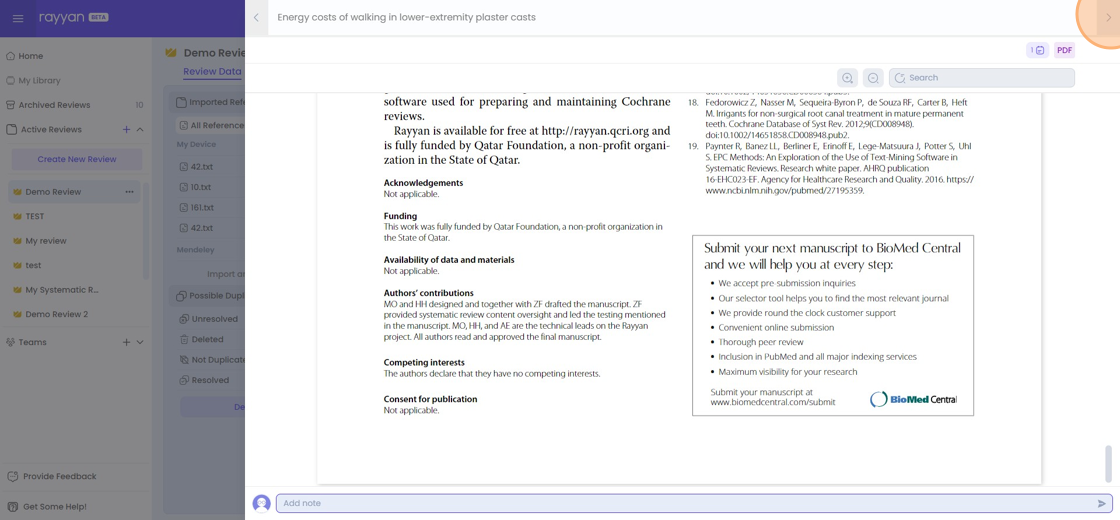Viewport: 1120px width, 520px height.
Task: Open the hamburger menu icon
Action: point(18,18)
